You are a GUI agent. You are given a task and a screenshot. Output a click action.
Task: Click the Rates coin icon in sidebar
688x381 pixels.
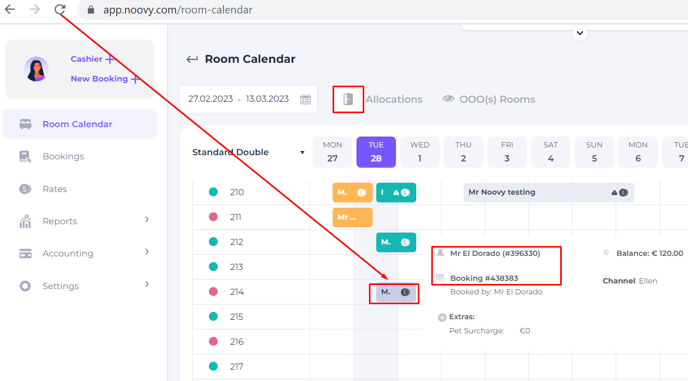click(25, 189)
